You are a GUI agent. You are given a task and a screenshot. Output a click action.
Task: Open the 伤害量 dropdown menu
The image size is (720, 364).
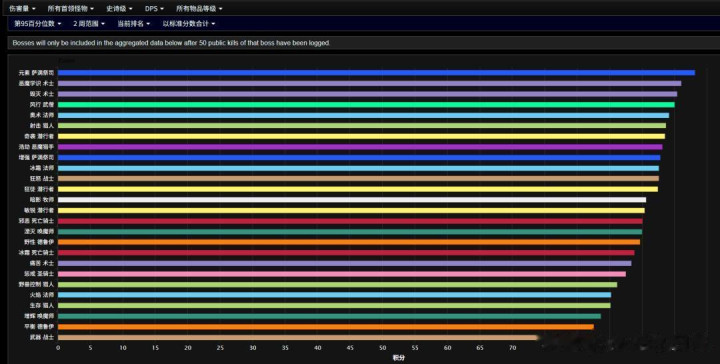click(x=22, y=9)
